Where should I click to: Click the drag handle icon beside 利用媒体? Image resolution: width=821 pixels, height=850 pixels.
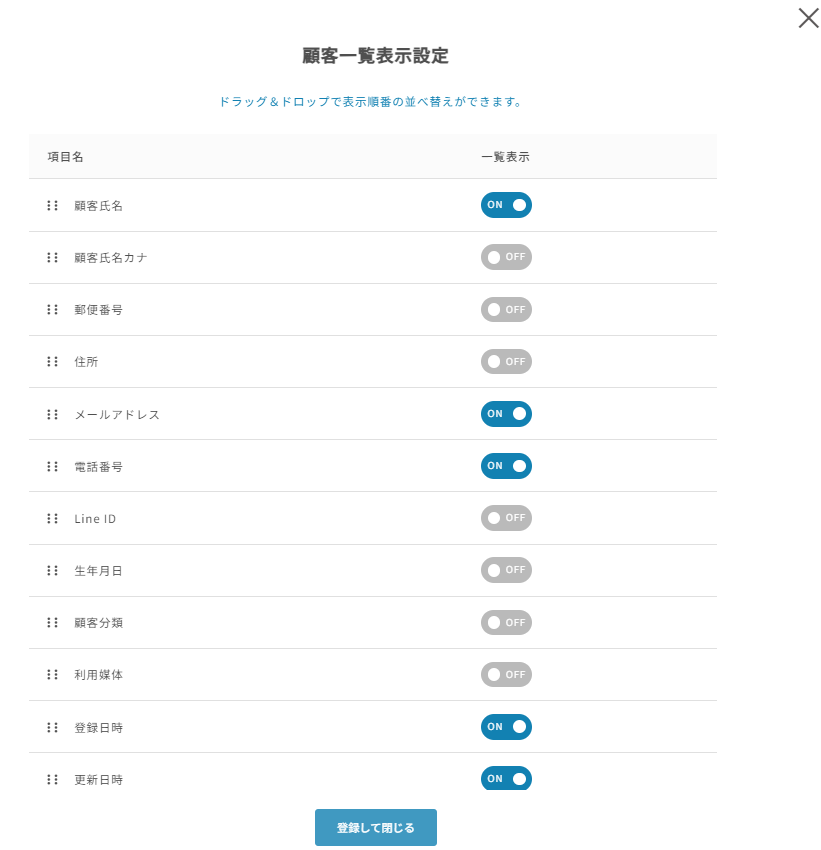pyautogui.click(x=53, y=675)
